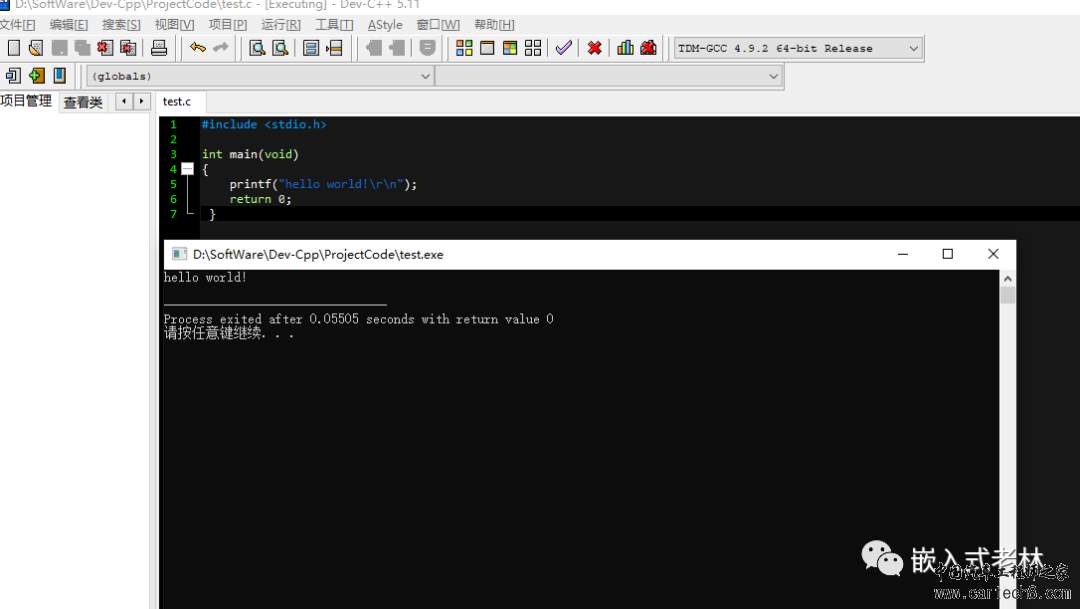1080x609 pixels.
Task: Click the Profile analysis bar chart icon
Action: tap(625, 48)
